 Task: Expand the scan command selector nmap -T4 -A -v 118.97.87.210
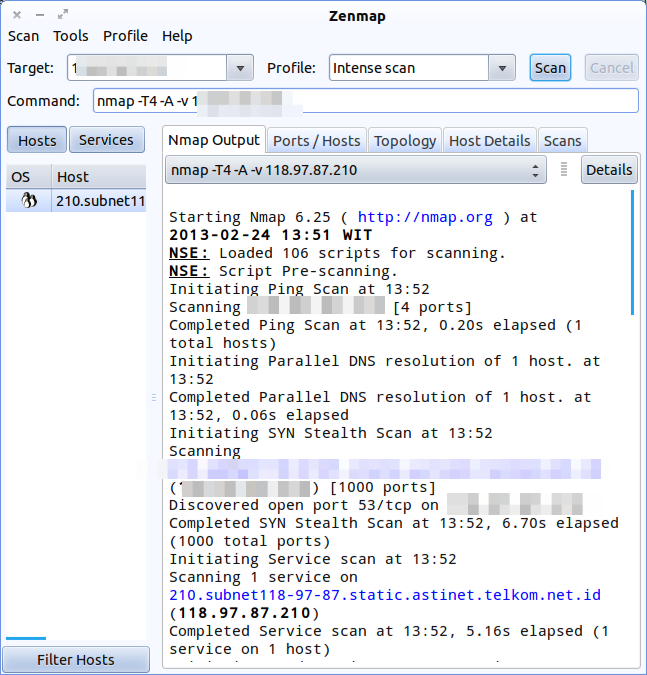point(356,170)
